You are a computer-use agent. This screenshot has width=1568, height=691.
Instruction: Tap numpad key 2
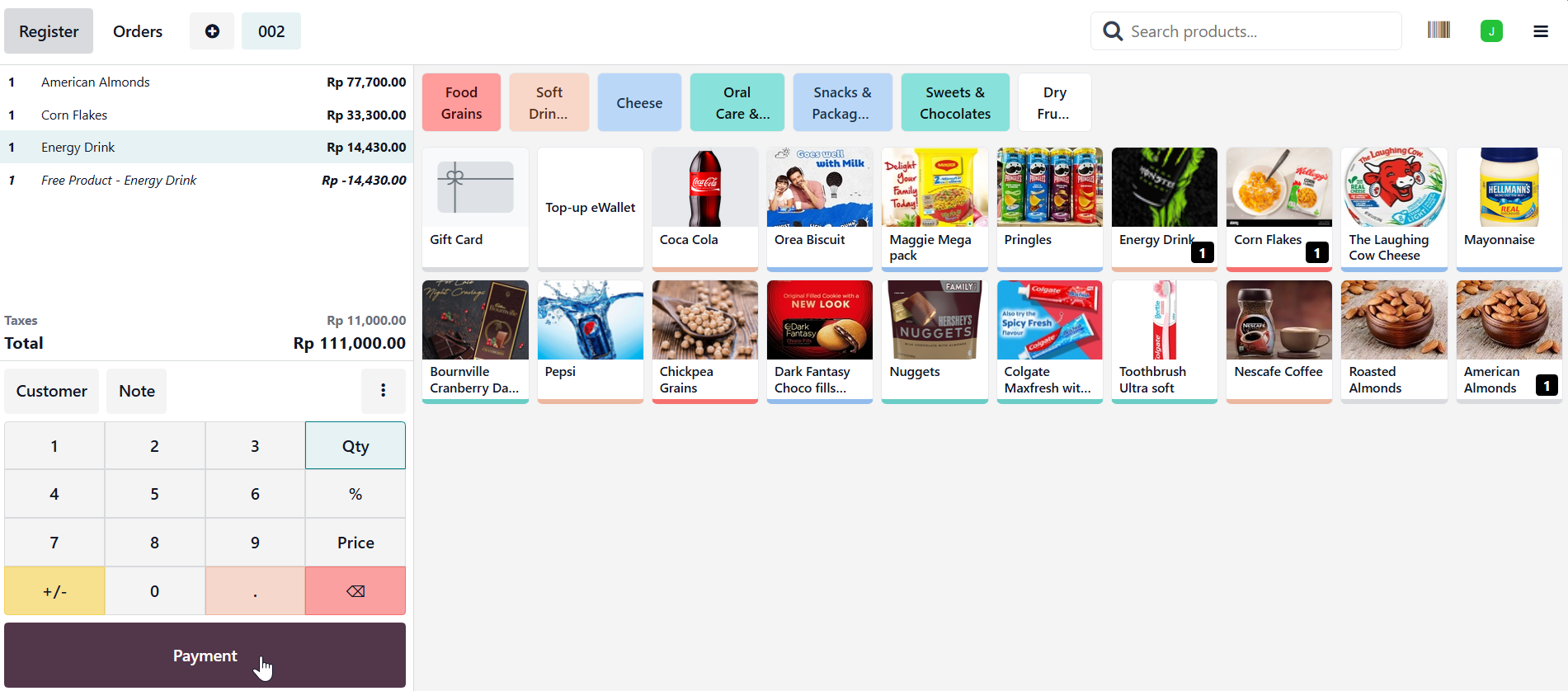[x=155, y=445]
